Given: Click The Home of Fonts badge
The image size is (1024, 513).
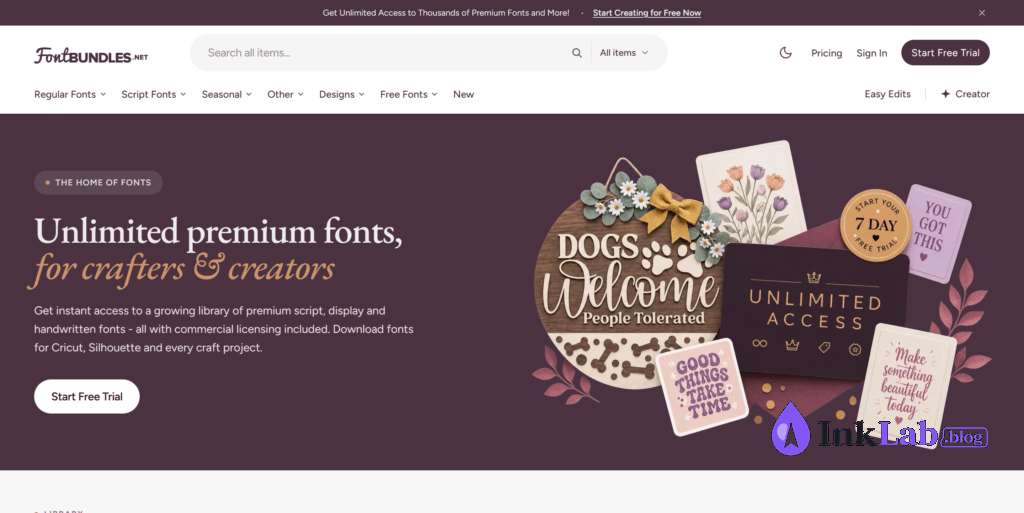Looking at the screenshot, I should (98, 183).
